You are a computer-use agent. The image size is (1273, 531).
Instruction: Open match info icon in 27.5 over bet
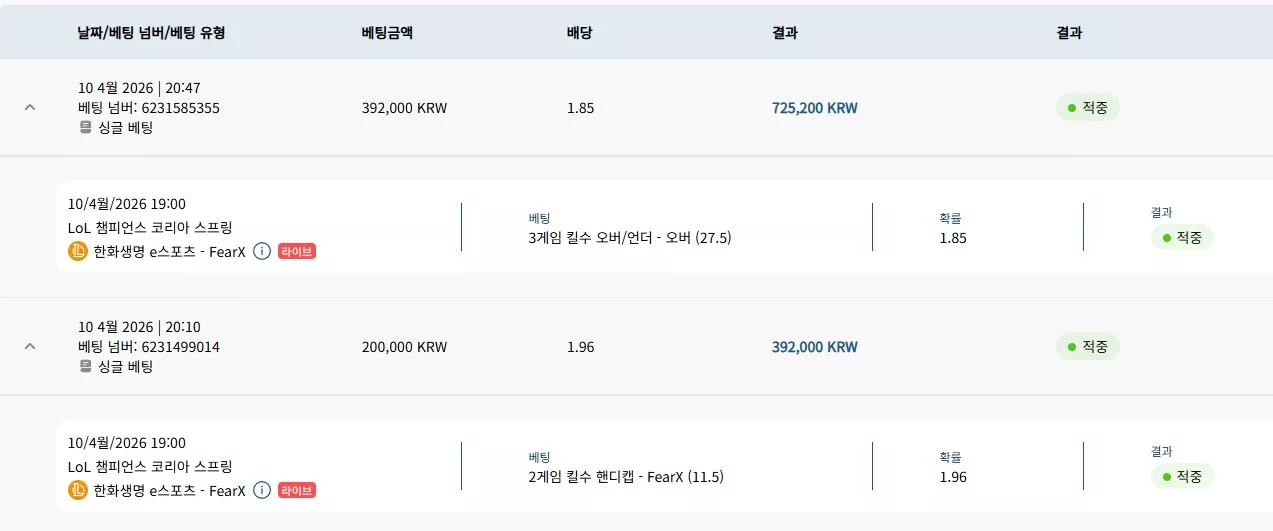pyautogui.click(x=262, y=251)
